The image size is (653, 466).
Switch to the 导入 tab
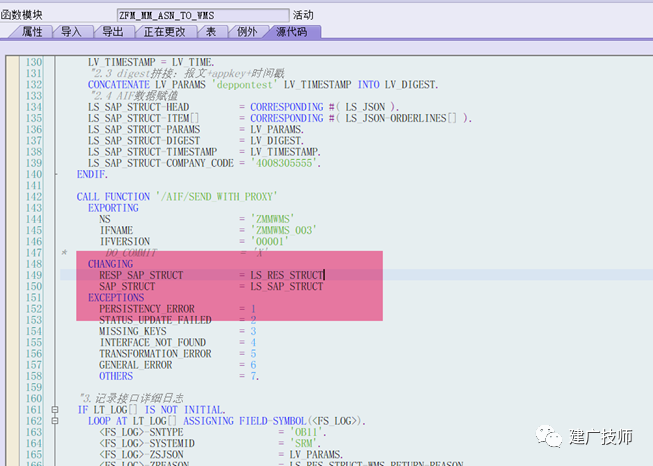[71, 32]
